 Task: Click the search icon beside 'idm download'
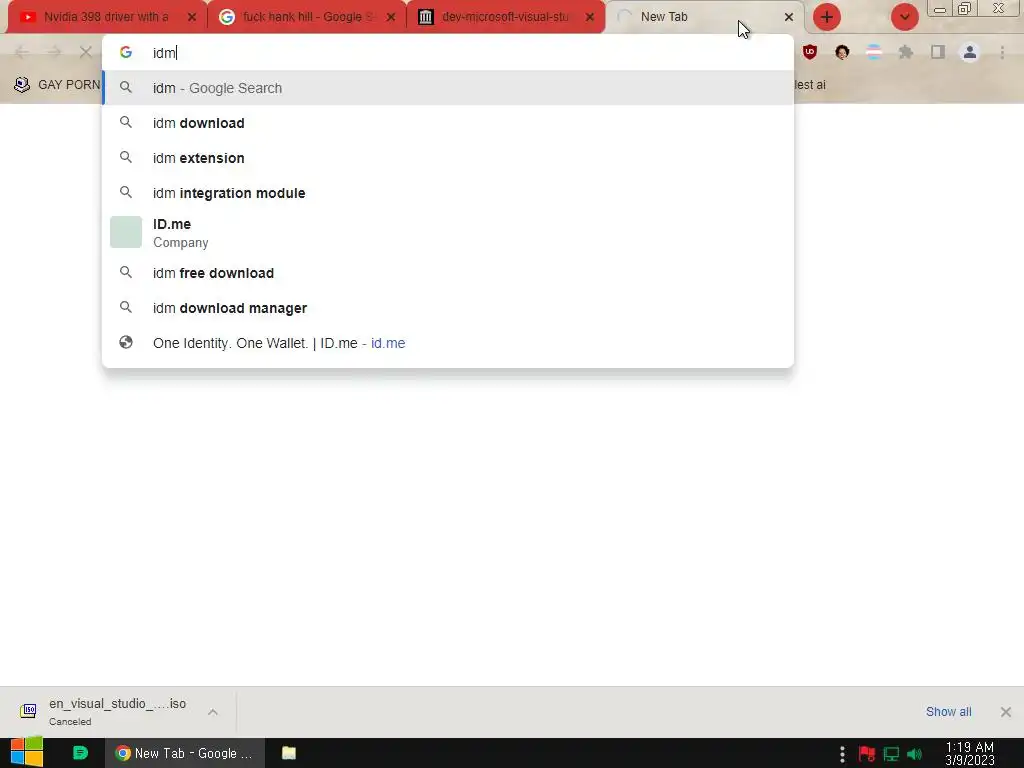click(x=126, y=122)
